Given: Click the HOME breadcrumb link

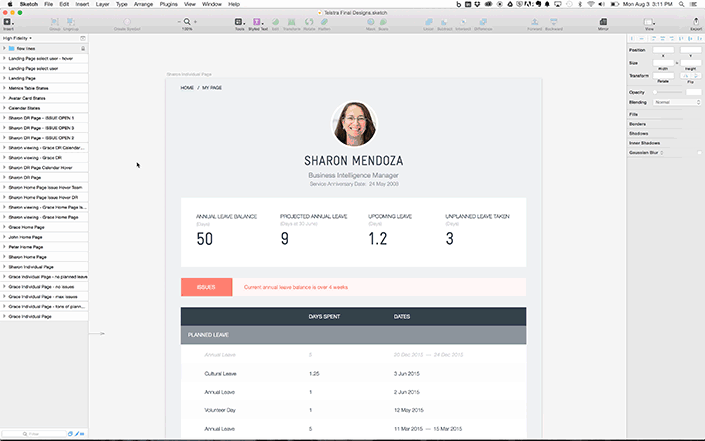Looking at the screenshot, I should click(187, 88).
